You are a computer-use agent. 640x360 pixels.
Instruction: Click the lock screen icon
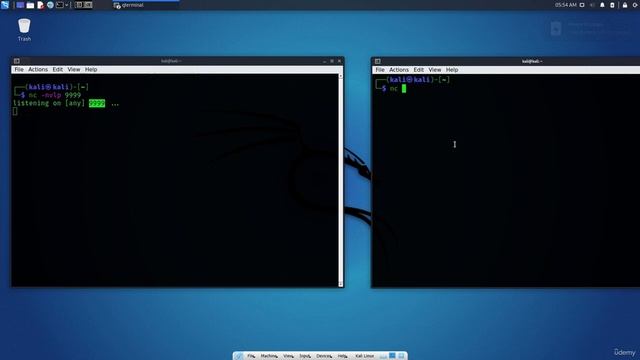pos(625,5)
